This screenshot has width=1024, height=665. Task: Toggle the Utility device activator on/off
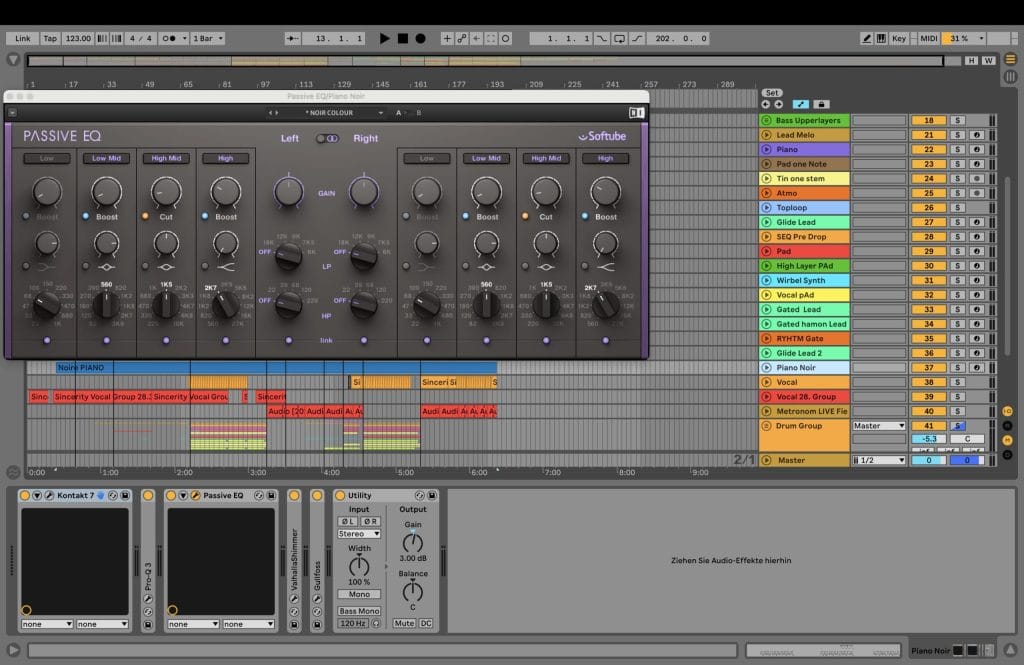(340, 495)
